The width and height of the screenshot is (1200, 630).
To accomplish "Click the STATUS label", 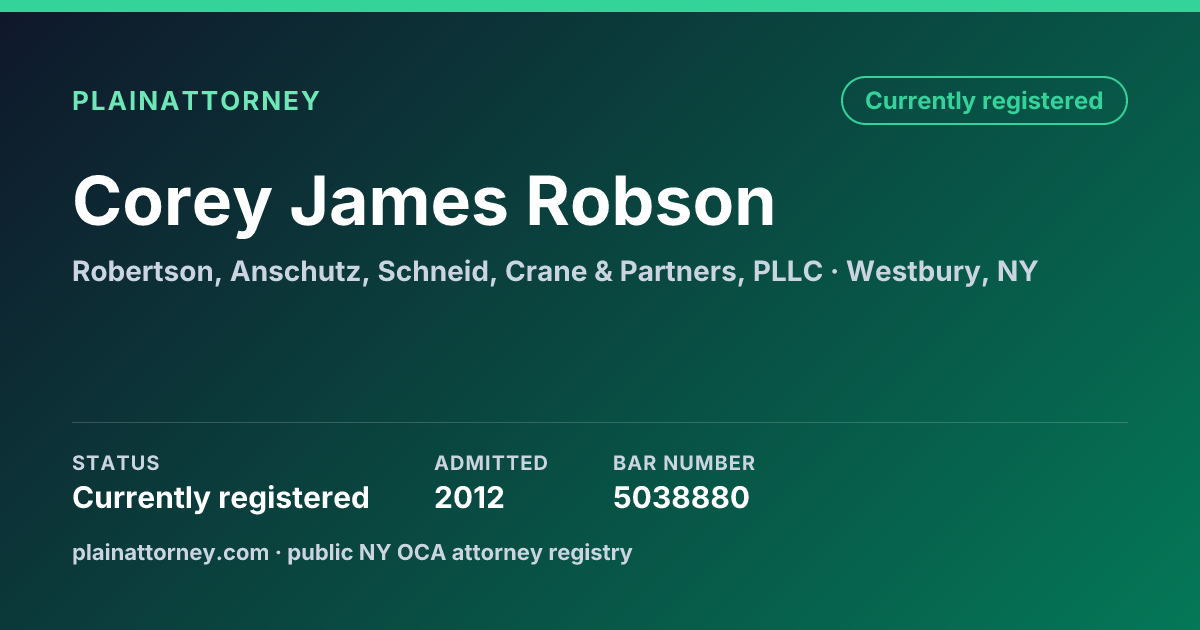I will (116, 463).
